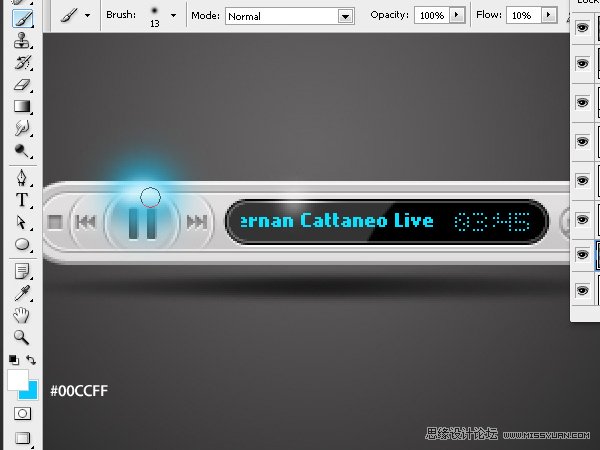Toggle the fourth layer eye icon from top
Viewport: 600px width, 450px height.
(x=582, y=142)
